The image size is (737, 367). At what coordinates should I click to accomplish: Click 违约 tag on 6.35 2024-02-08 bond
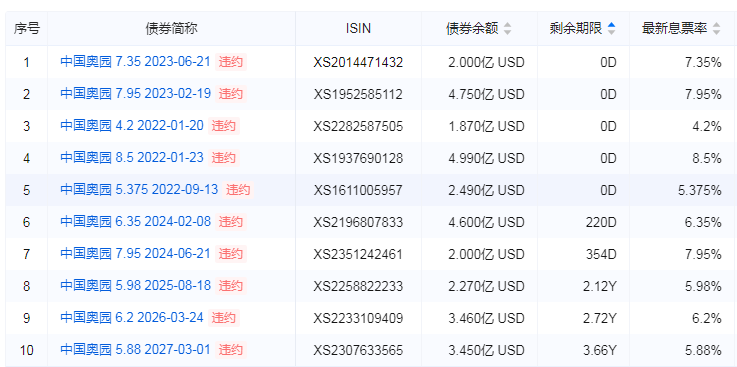click(231, 221)
